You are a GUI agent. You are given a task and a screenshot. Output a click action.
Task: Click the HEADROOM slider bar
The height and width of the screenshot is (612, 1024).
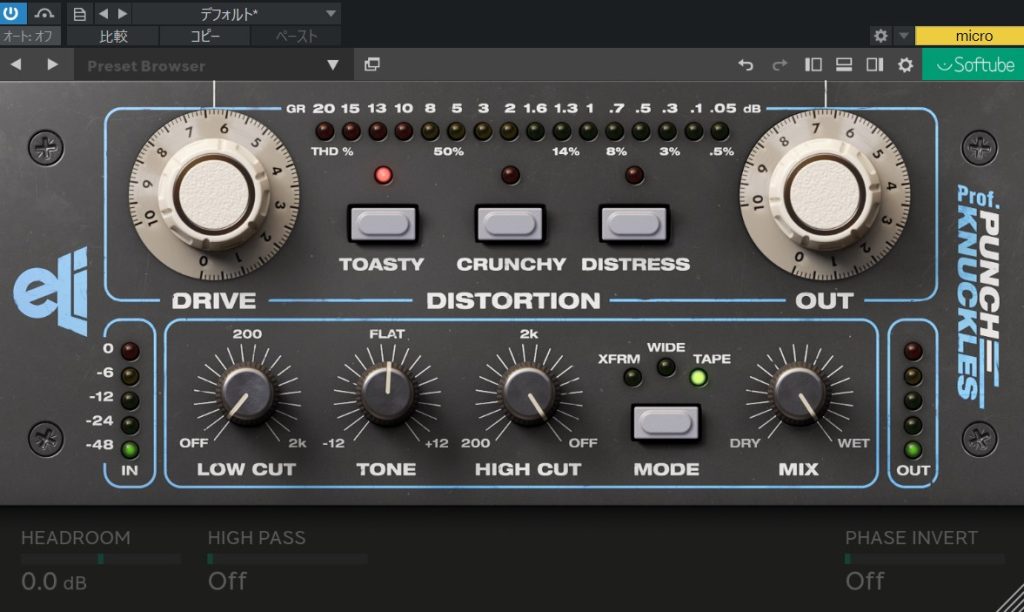[100, 559]
